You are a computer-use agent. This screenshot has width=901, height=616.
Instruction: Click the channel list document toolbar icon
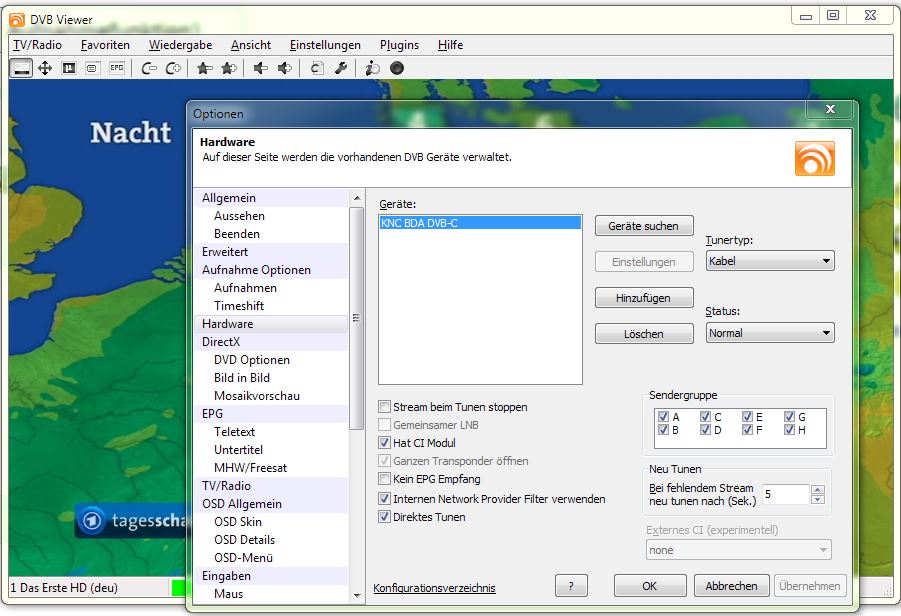[317, 68]
